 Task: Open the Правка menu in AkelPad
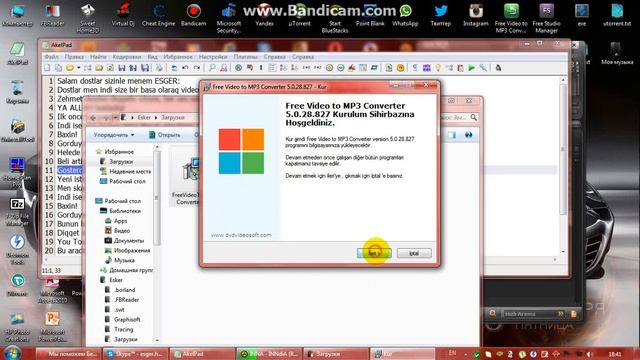pos(74,57)
